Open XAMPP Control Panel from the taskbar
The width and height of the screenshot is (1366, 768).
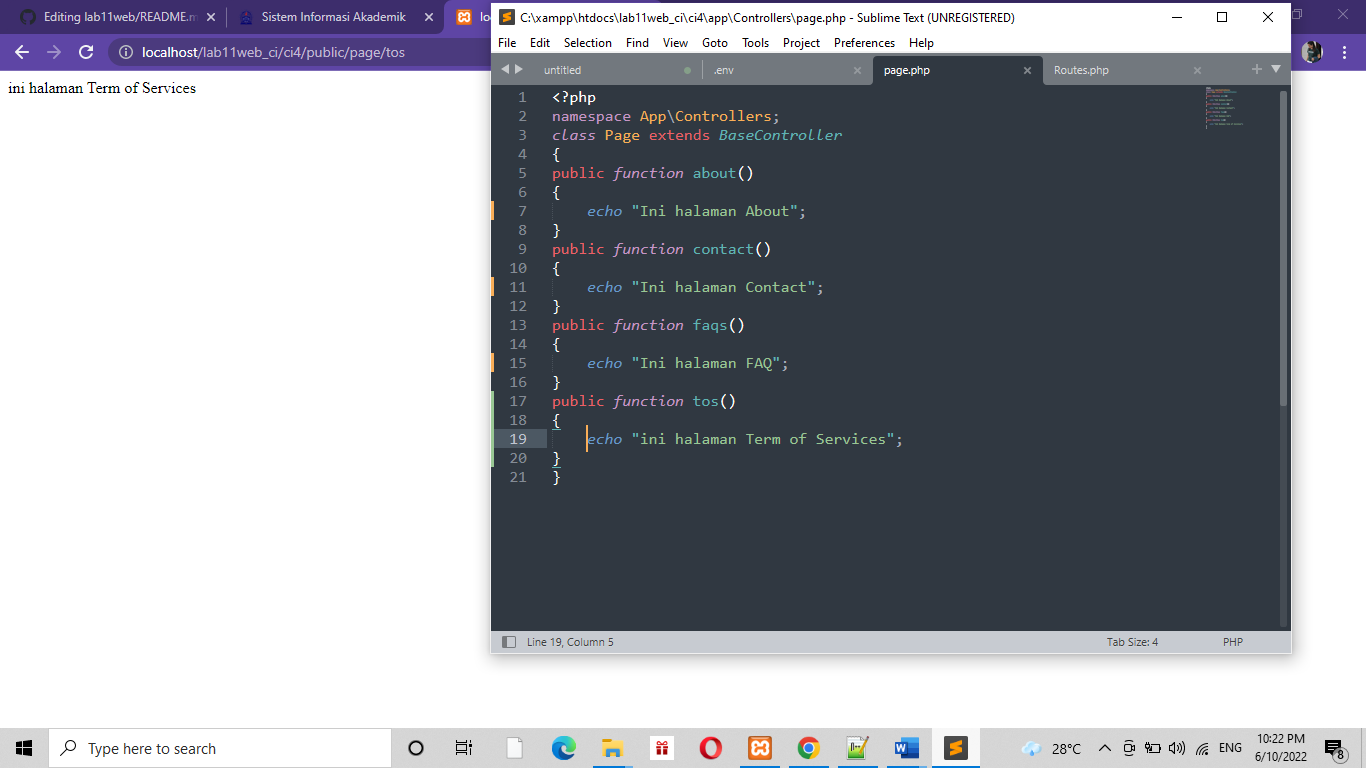[x=759, y=747]
